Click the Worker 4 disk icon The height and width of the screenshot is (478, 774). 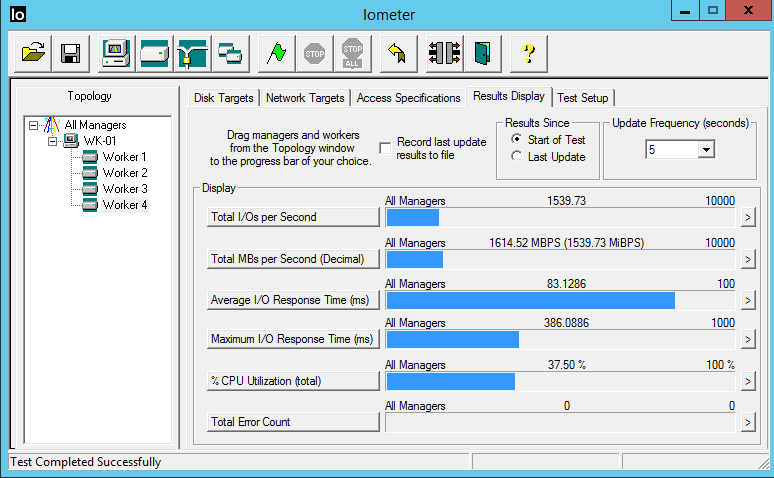(90, 204)
